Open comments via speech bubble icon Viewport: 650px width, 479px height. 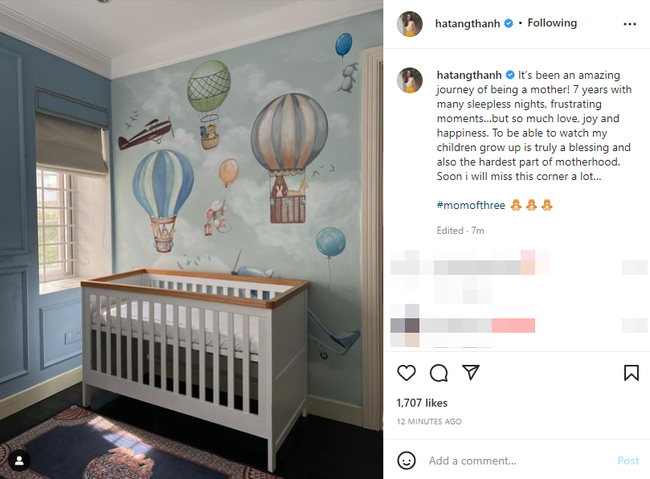439,373
